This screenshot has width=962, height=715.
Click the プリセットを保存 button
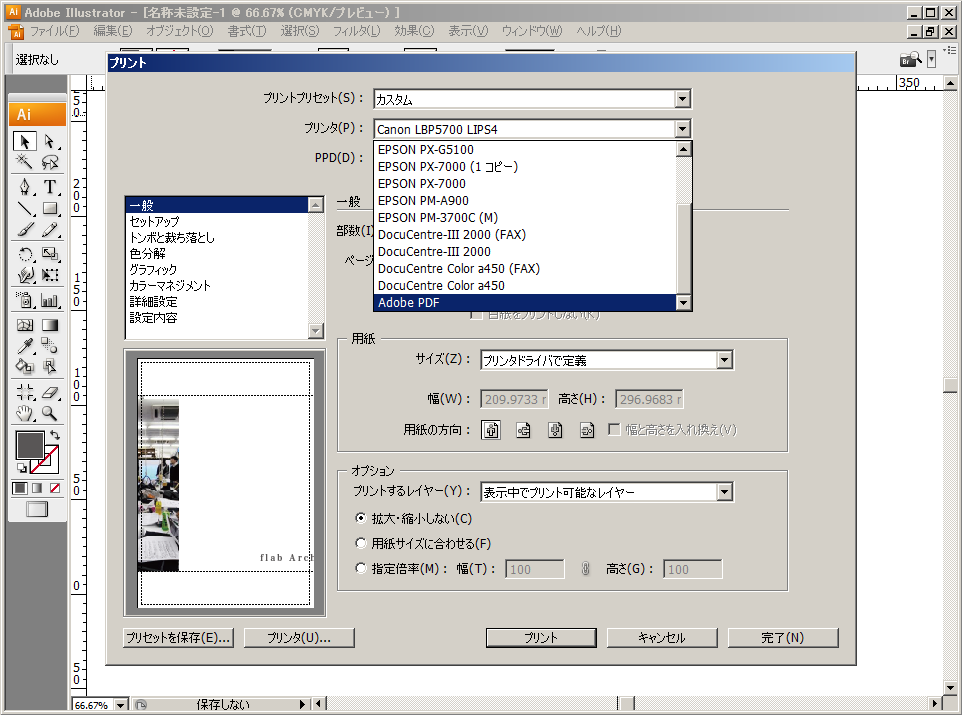coord(179,638)
